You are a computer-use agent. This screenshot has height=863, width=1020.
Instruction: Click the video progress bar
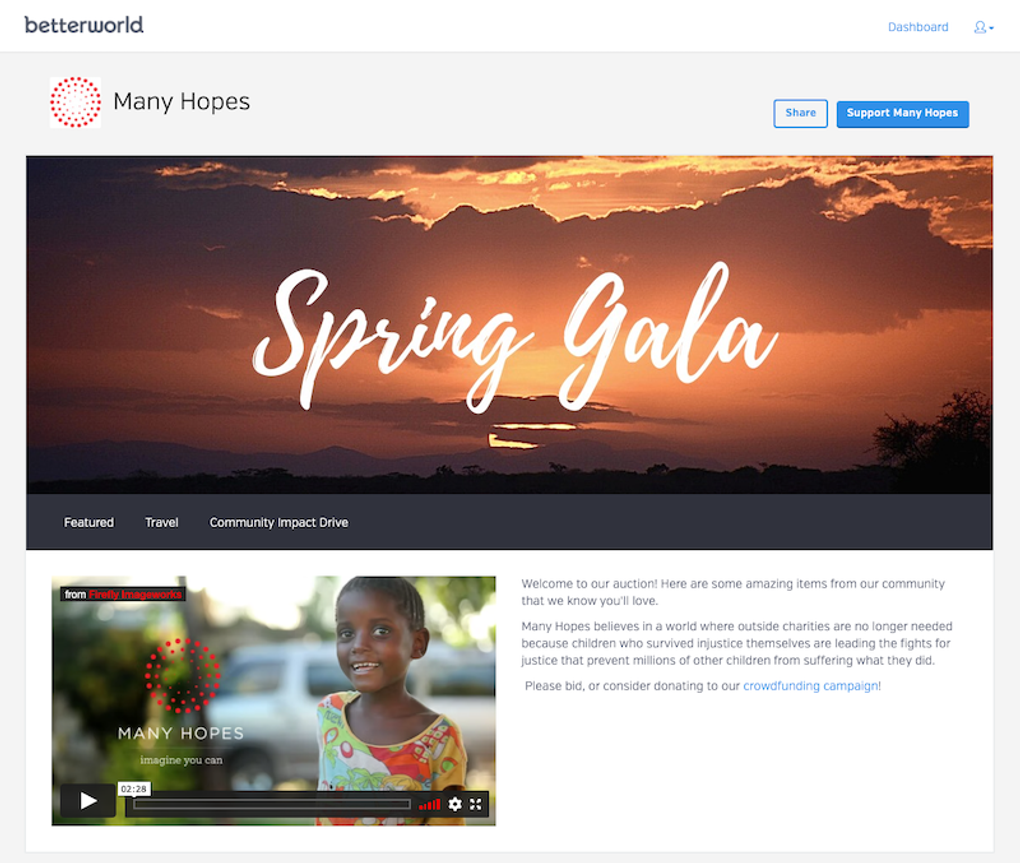tap(272, 804)
